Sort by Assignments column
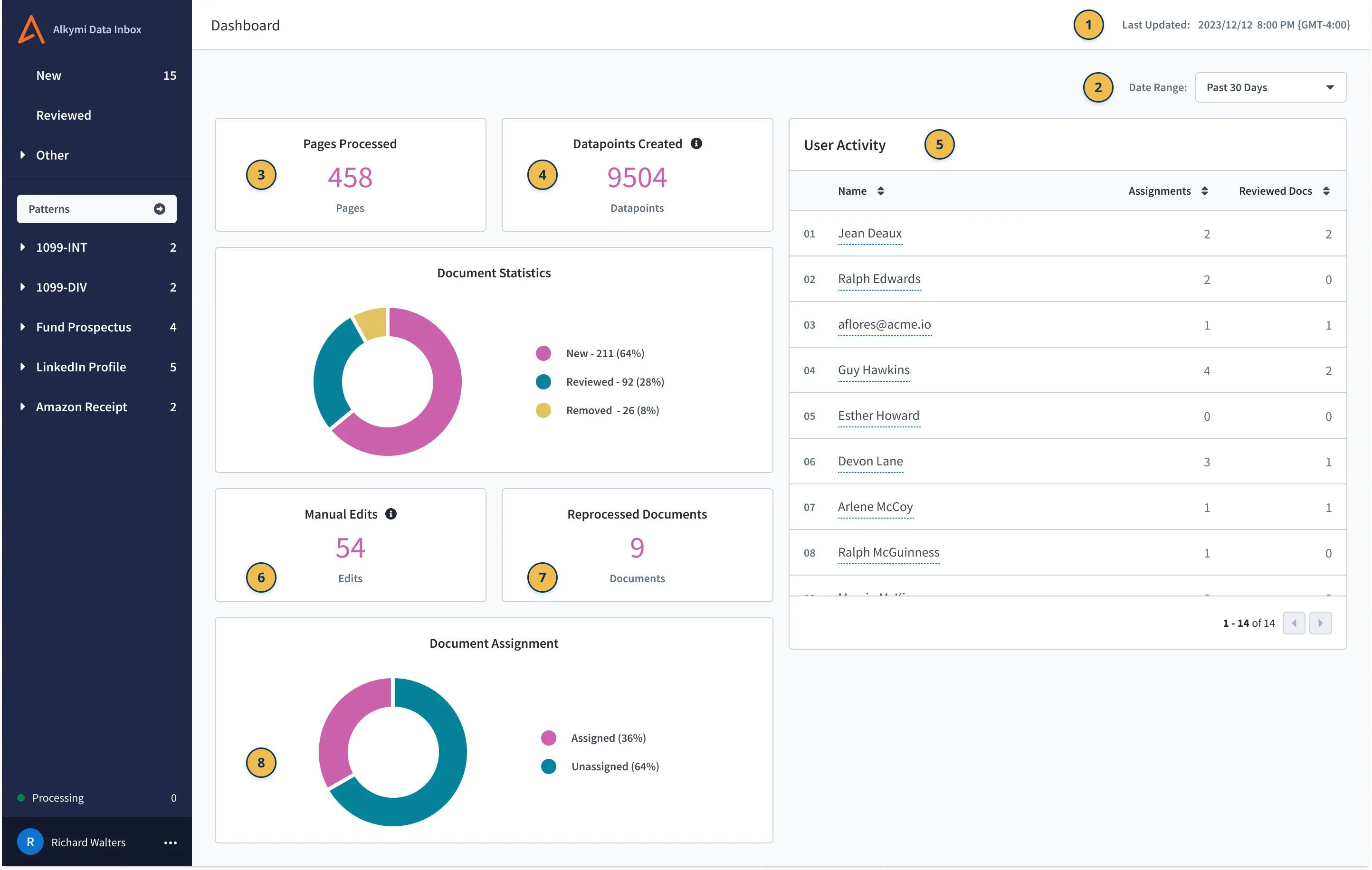This screenshot has width=1372, height=870. point(1204,191)
